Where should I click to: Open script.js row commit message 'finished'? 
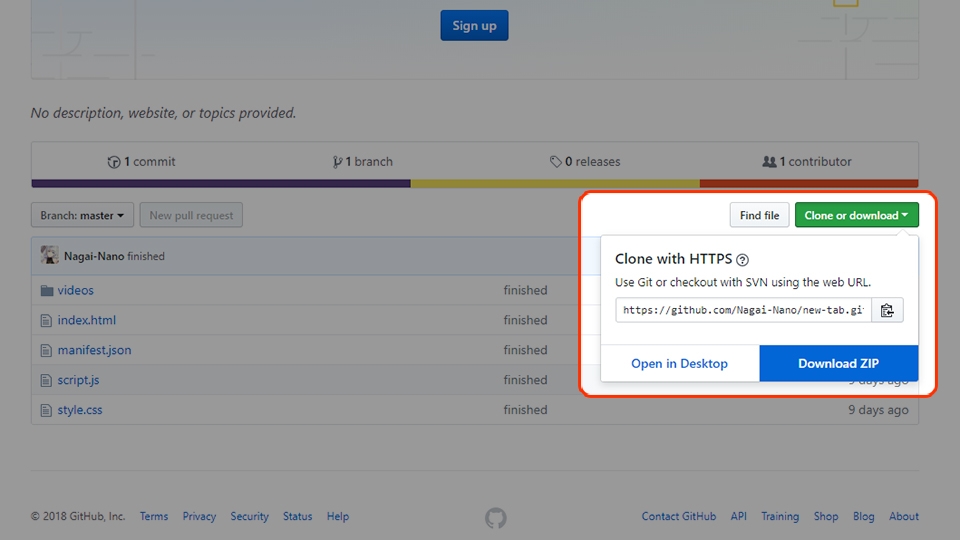(525, 380)
